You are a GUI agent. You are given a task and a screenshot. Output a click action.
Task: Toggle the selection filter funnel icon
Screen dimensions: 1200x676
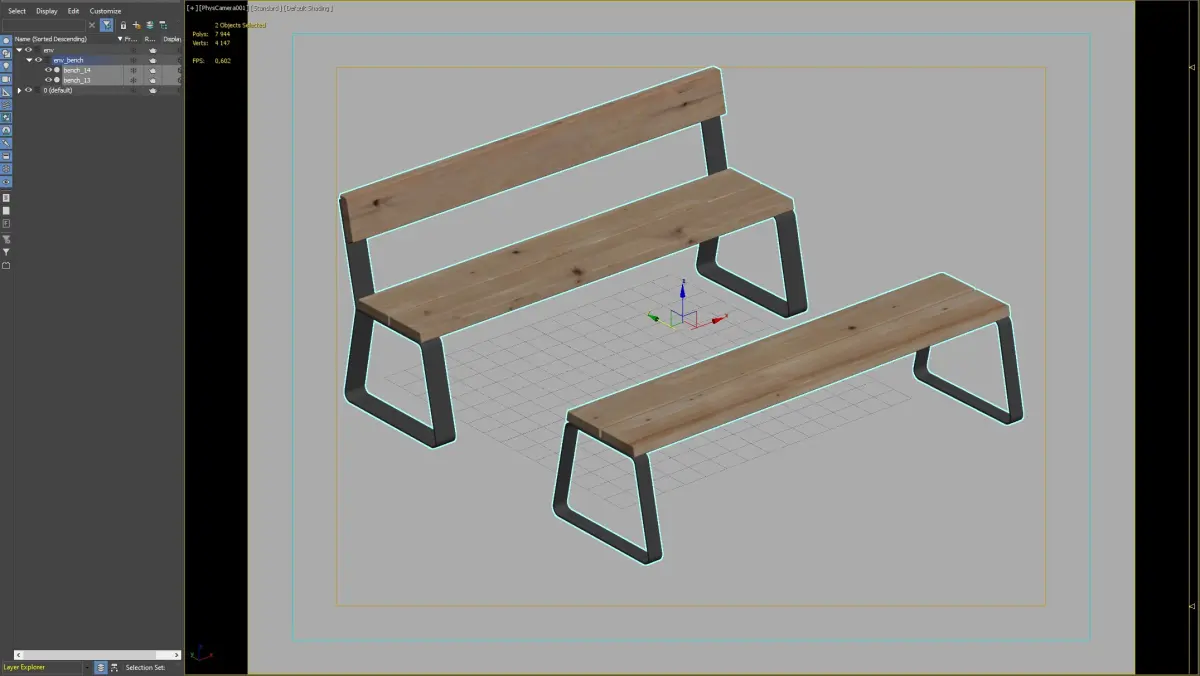click(106, 25)
